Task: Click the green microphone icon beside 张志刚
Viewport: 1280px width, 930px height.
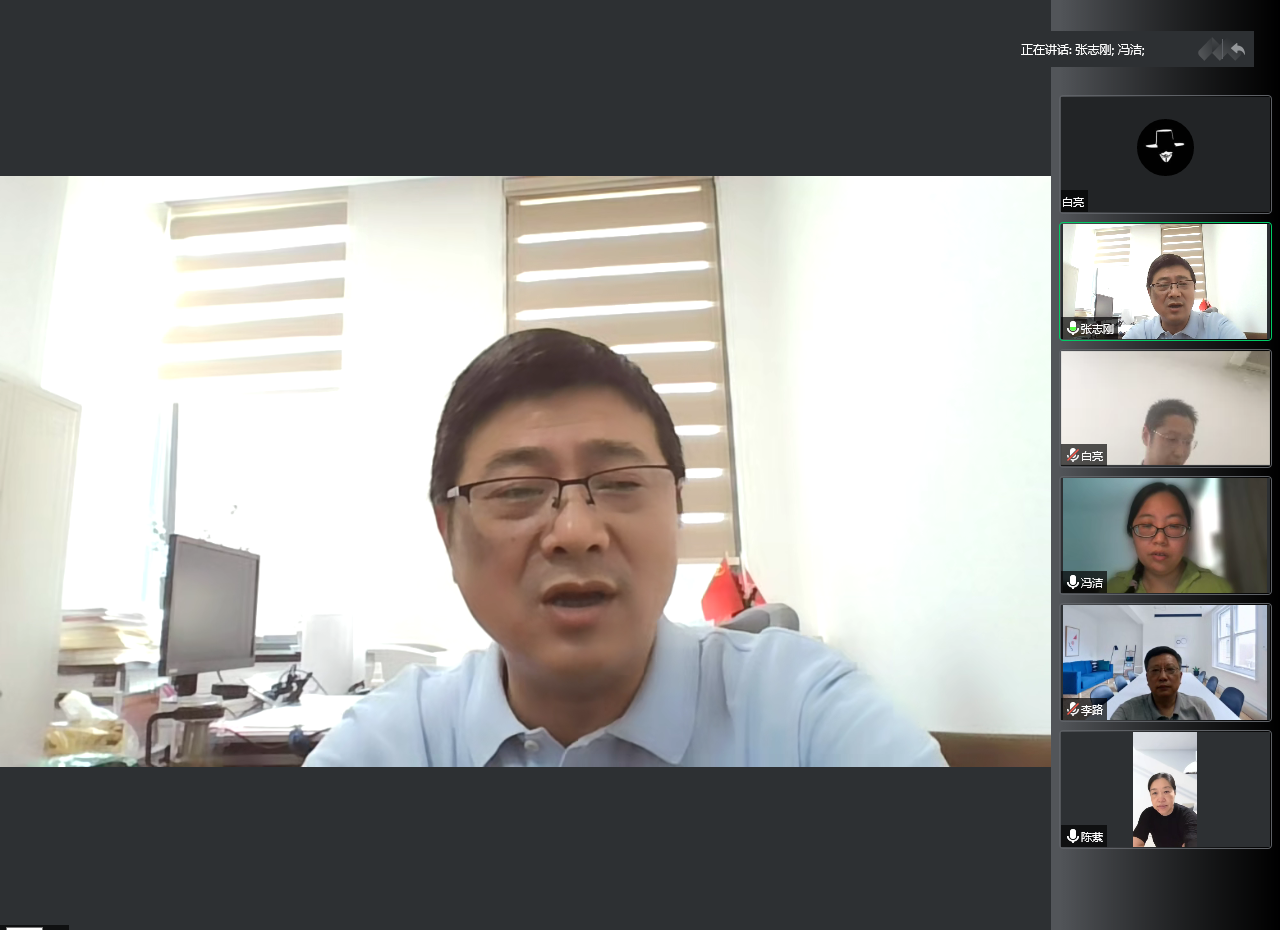Action: (x=1072, y=328)
